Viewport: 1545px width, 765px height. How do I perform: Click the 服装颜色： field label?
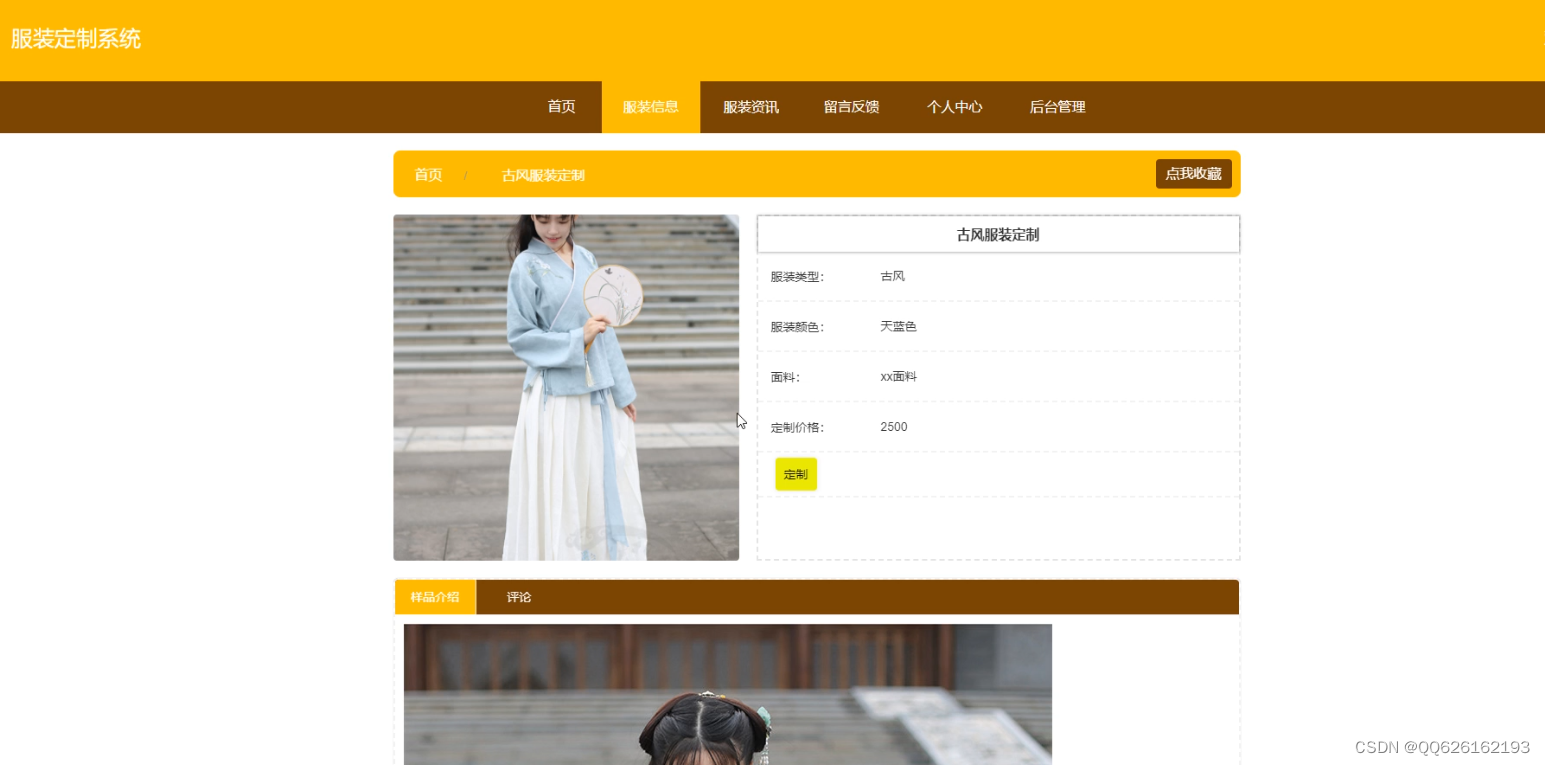tap(797, 327)
